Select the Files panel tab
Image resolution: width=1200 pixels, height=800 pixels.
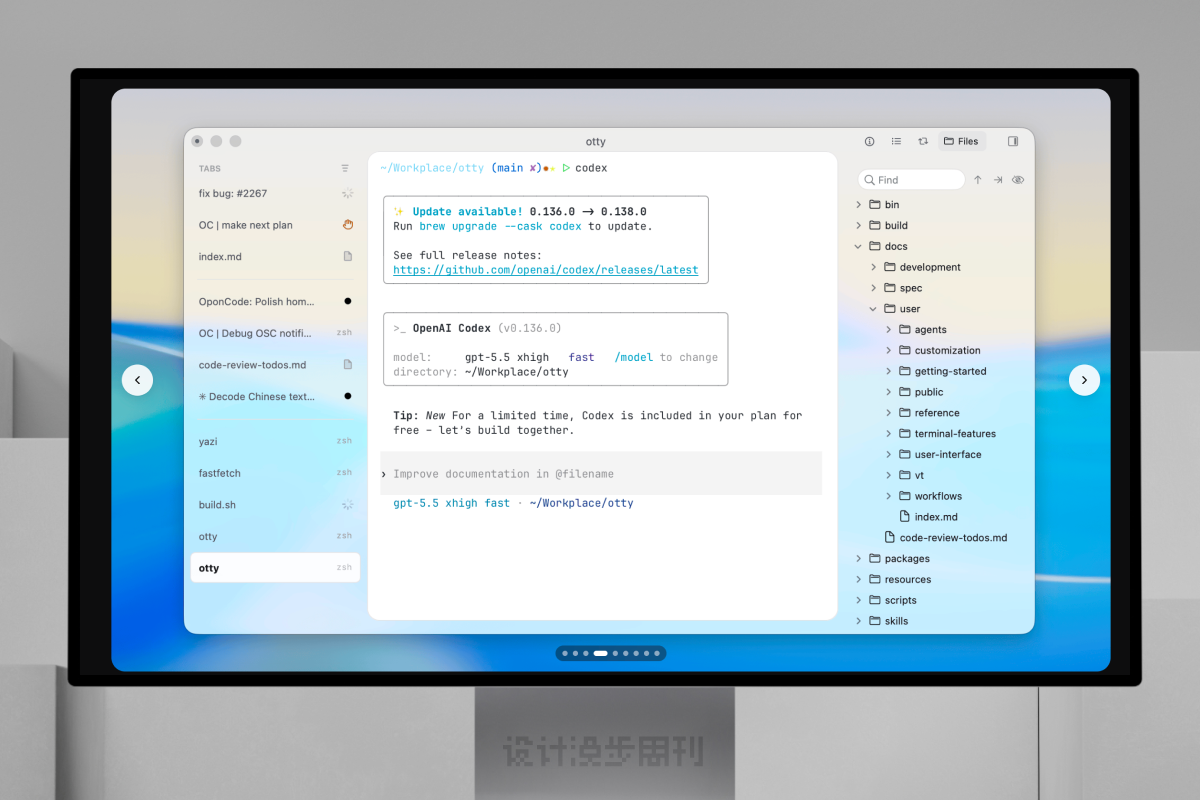[961, 141]
